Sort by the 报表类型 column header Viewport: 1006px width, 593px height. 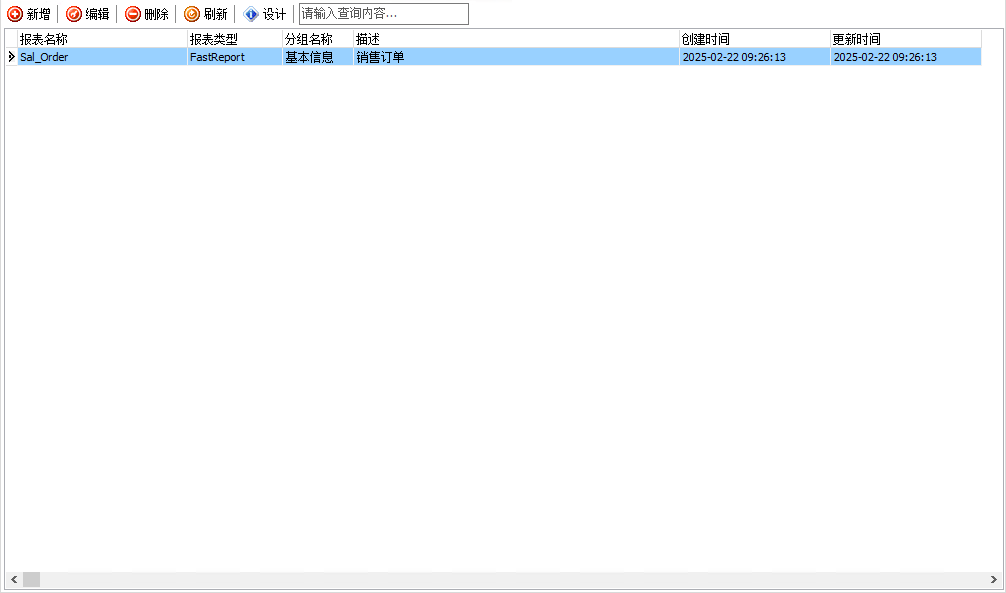click(235, 39)
